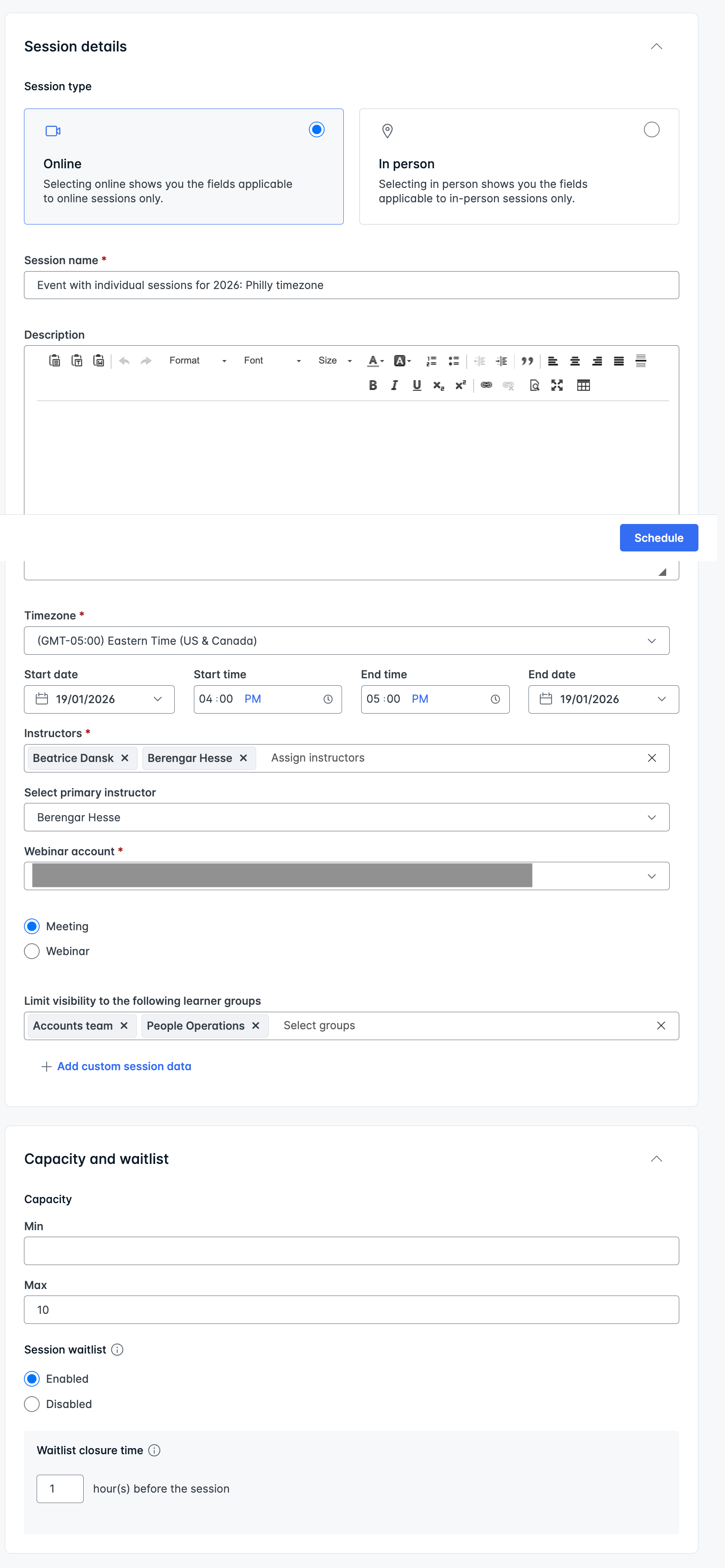Align description text right

click(x=597, y=361)
